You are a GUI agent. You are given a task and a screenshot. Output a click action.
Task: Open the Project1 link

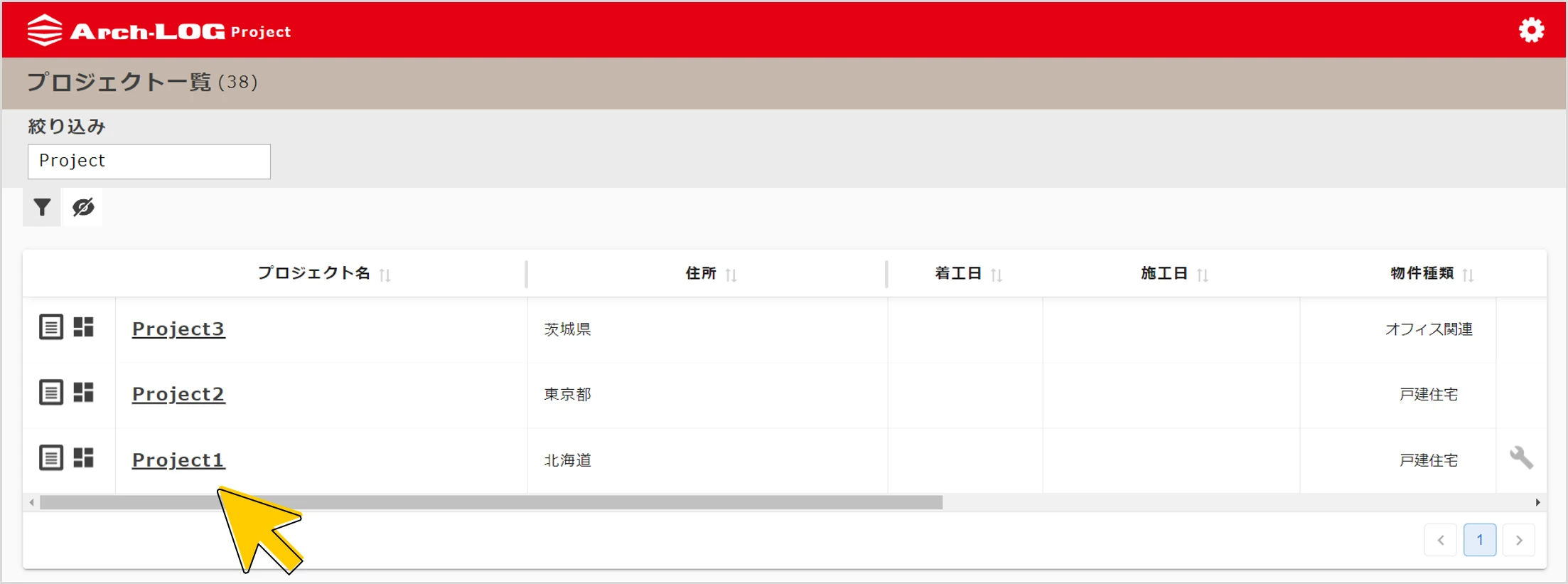(178, 460)
